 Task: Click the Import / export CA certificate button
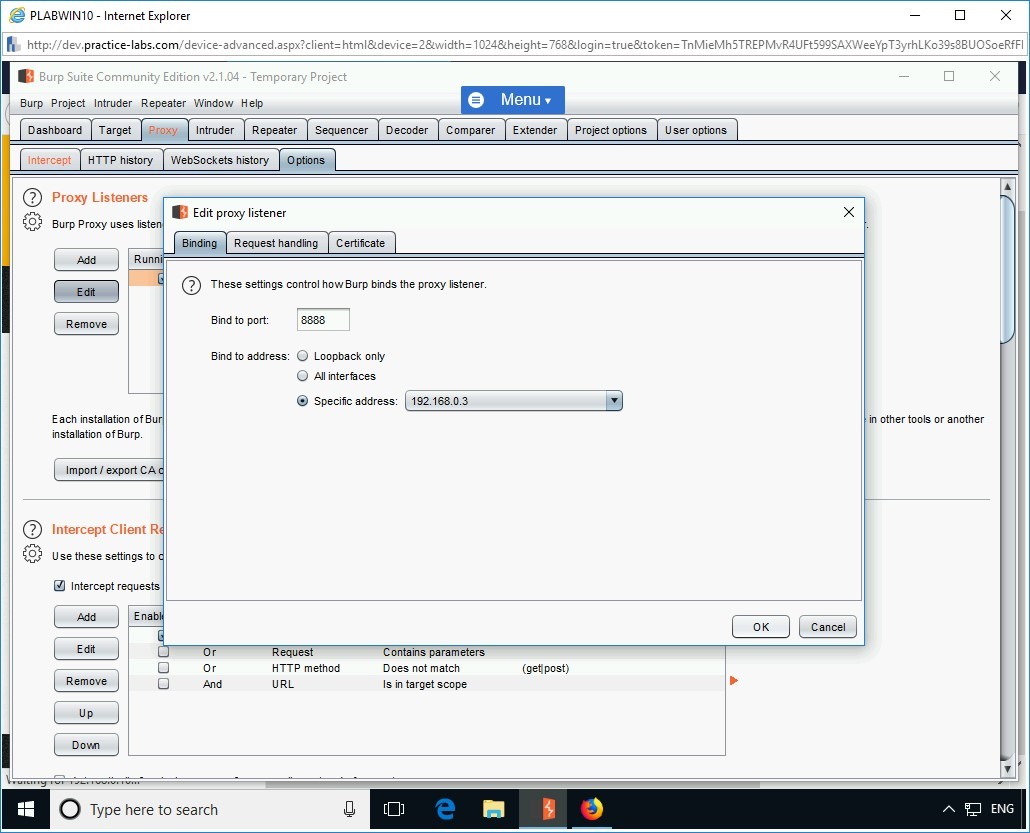[110, 469]
